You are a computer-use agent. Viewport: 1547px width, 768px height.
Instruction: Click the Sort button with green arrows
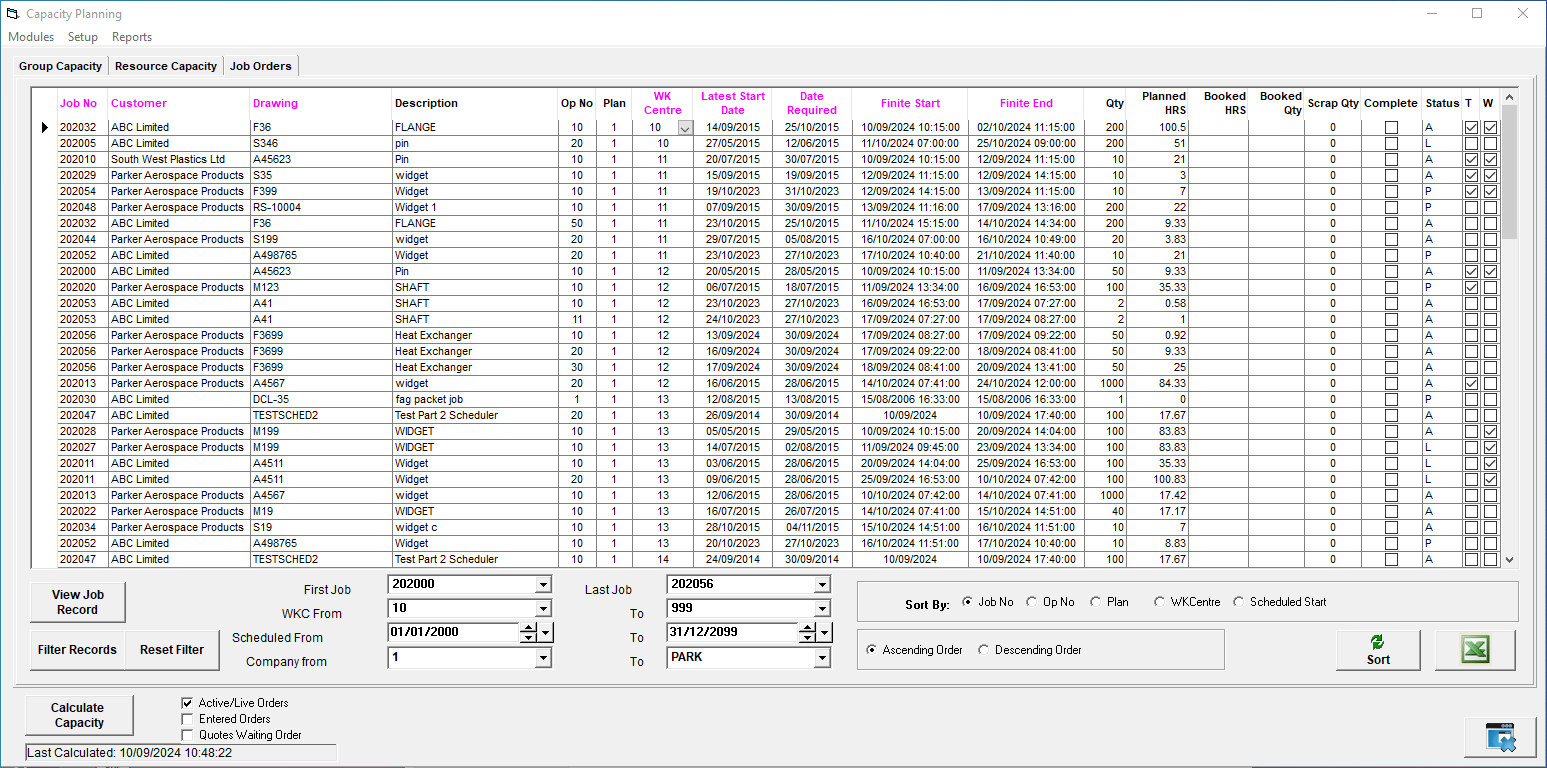click(x=1378, y=650)
